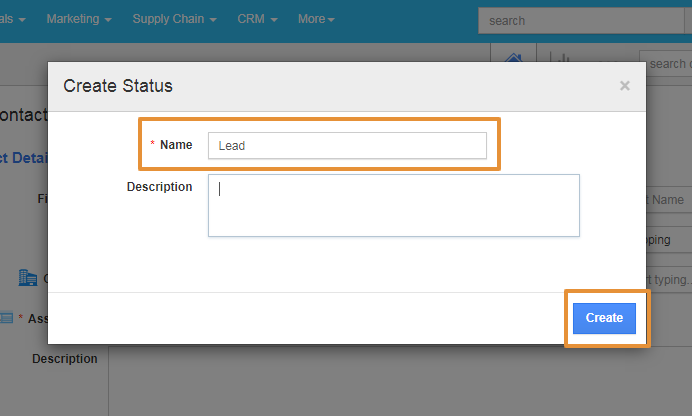Viewport: 692px width, 416px height.
Task: Open the Marketing dropdown menu
Action: pos(78,19)
